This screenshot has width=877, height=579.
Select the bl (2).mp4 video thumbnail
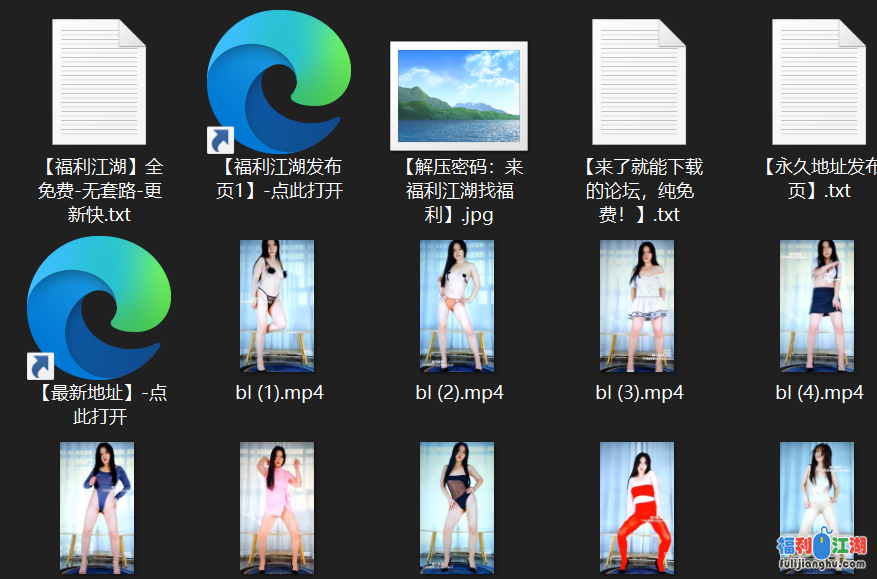[x=457, y=305]
